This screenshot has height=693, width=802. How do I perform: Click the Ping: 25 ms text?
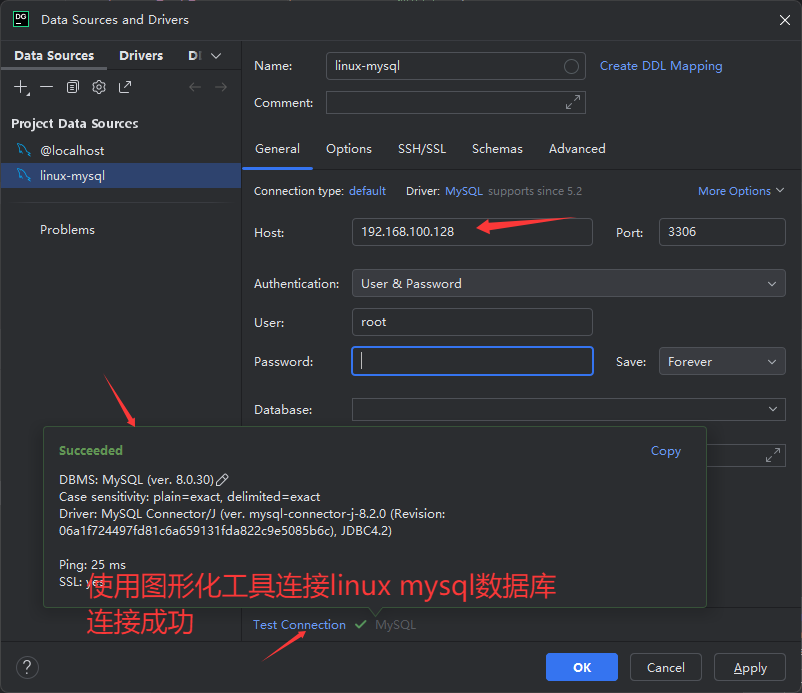[93, 565]
